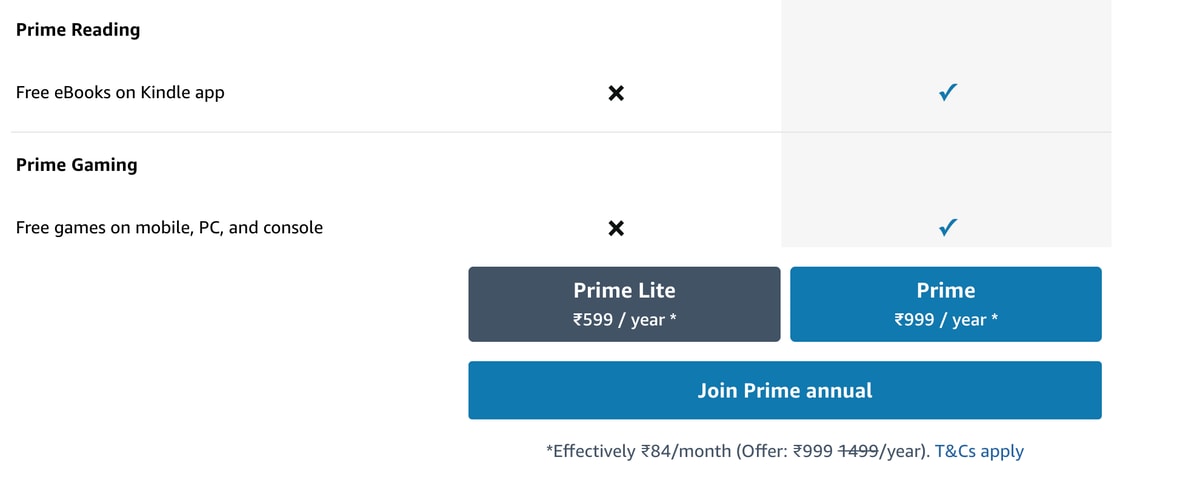Click the ₹599 / year price label

click(624, 320)
